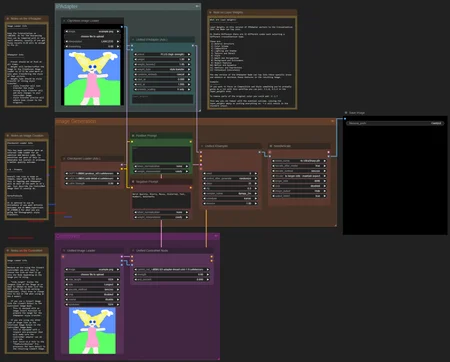450x362 pixels.
Task: Open the weight_type style transfer dropdown
Action: point(162,69)
